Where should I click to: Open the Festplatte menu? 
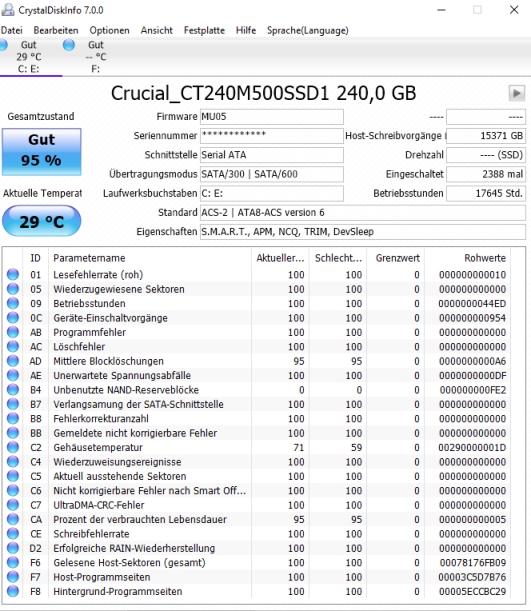pos(204,30)
